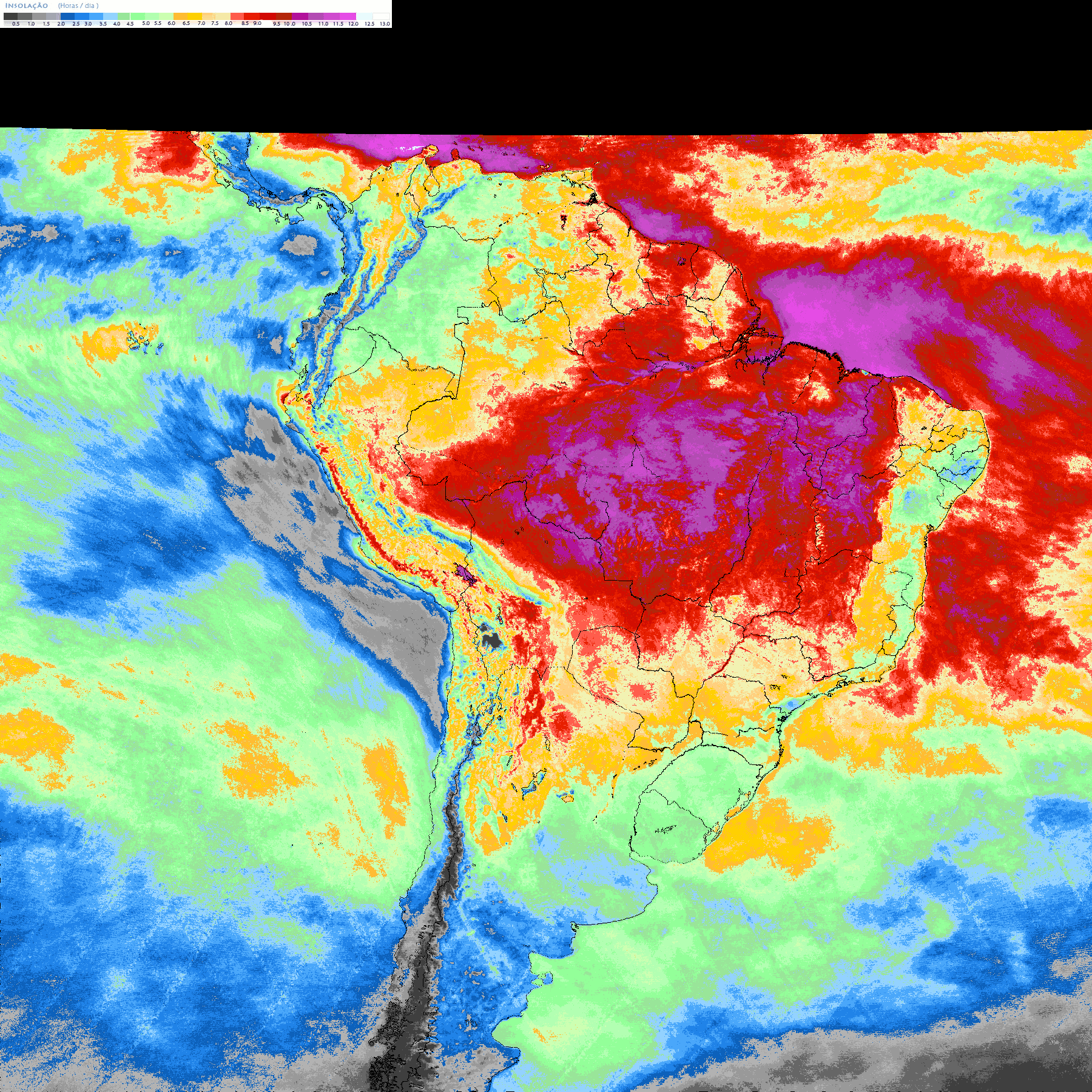Select the pale yellow swatch above 8.0
Image resolution: width=1092 pixels, height=1092 pixels.
point(223,16)
